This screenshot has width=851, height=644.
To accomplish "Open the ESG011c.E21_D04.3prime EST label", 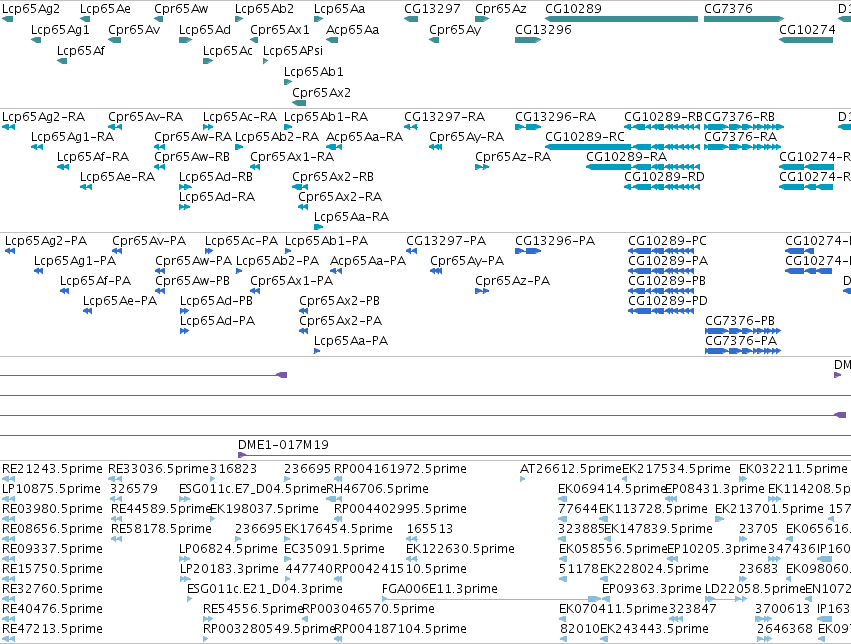I will [265, 589].
